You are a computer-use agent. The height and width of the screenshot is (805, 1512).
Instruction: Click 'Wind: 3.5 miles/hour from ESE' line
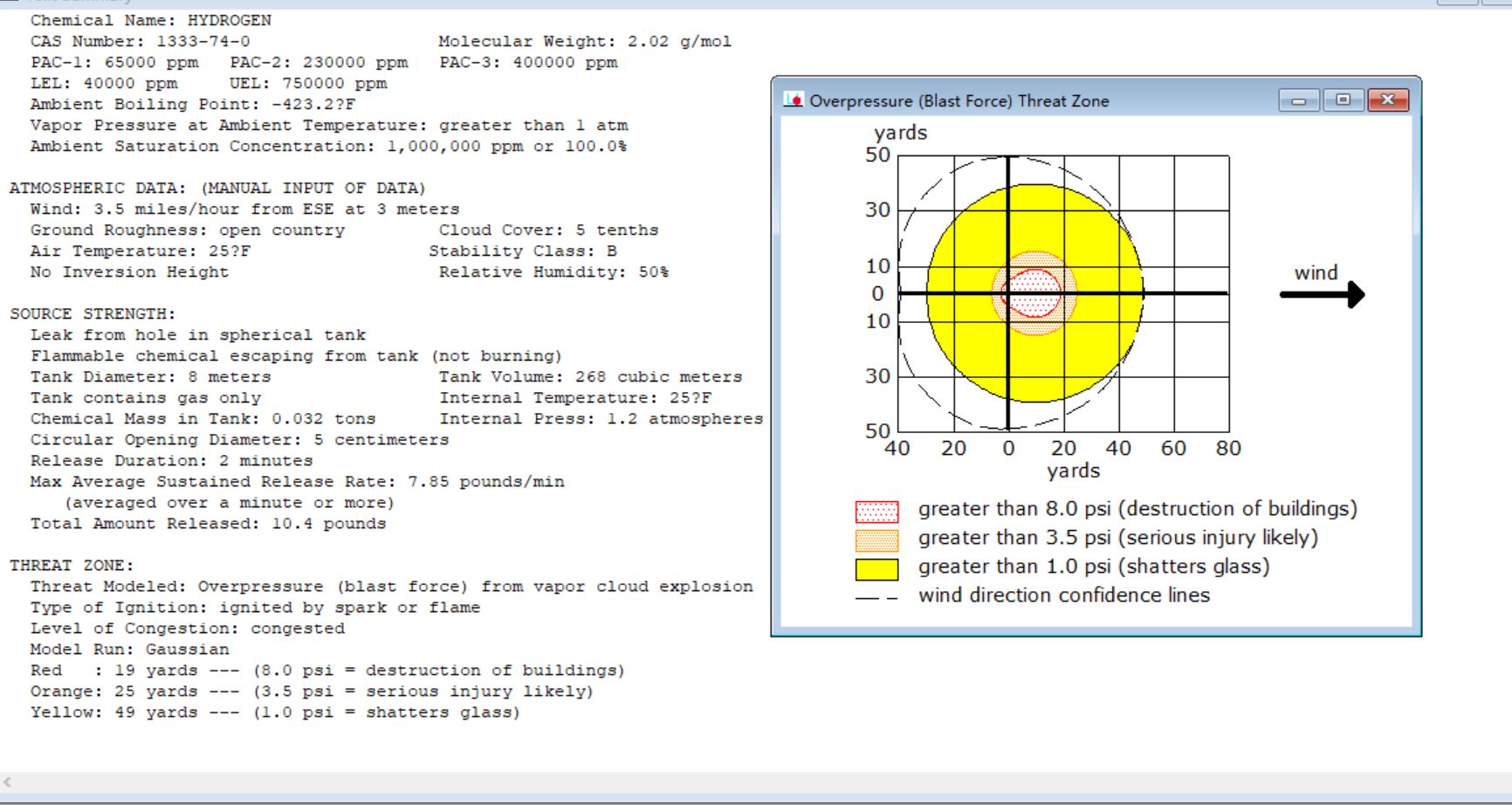(x=244, y=209)
